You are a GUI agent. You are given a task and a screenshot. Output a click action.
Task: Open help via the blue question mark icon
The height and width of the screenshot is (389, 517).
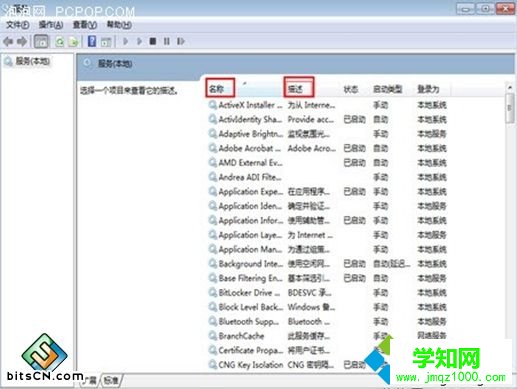tap(92, 41)
